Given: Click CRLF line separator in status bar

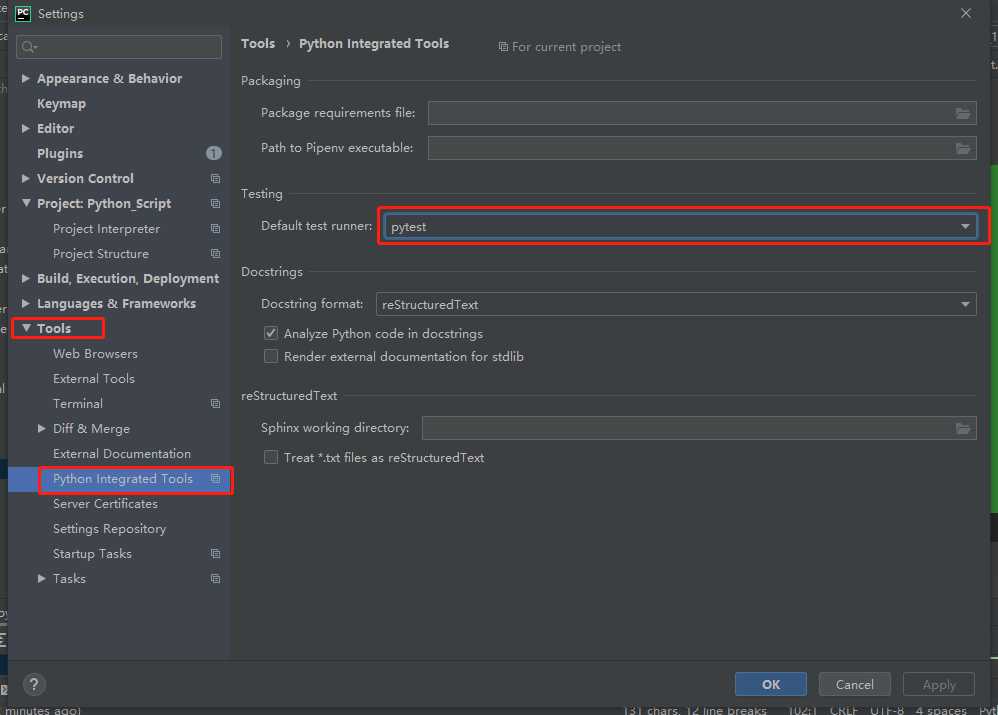Looking at the screenshot, I should click(843, 710).
